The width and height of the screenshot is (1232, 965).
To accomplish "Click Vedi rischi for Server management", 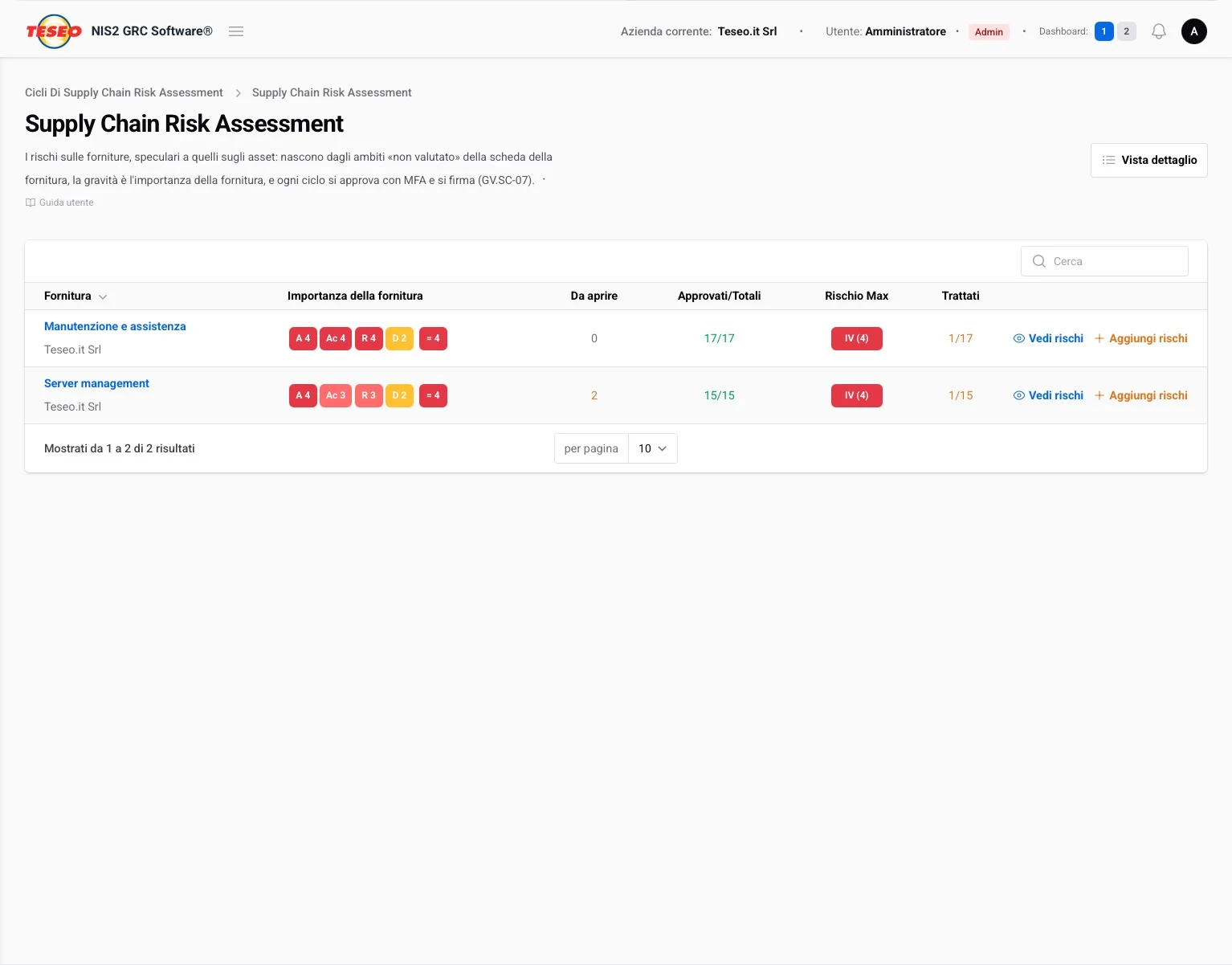I will 1048,395.
